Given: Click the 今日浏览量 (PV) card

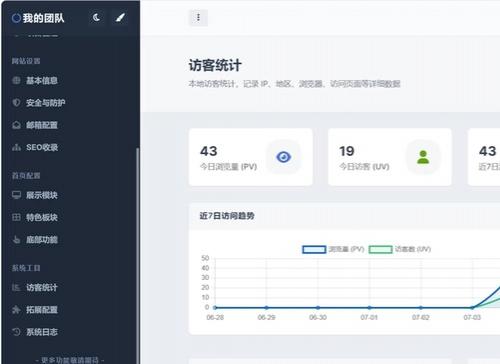Looking at the screenshot, I should pyautogui.click(x=251, y=157).
